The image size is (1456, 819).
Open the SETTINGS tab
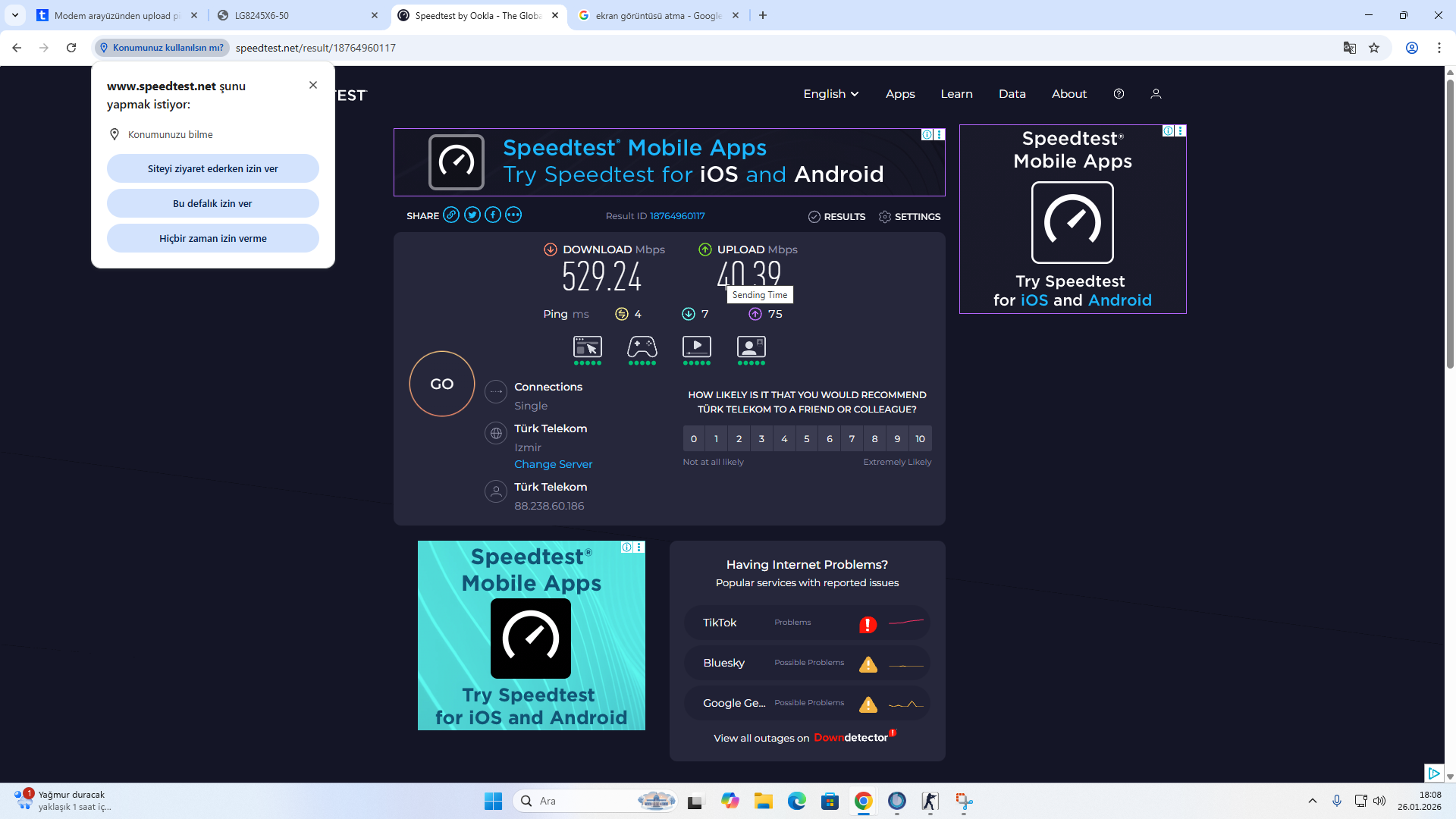pyautogui.click(x=909, y=217)
